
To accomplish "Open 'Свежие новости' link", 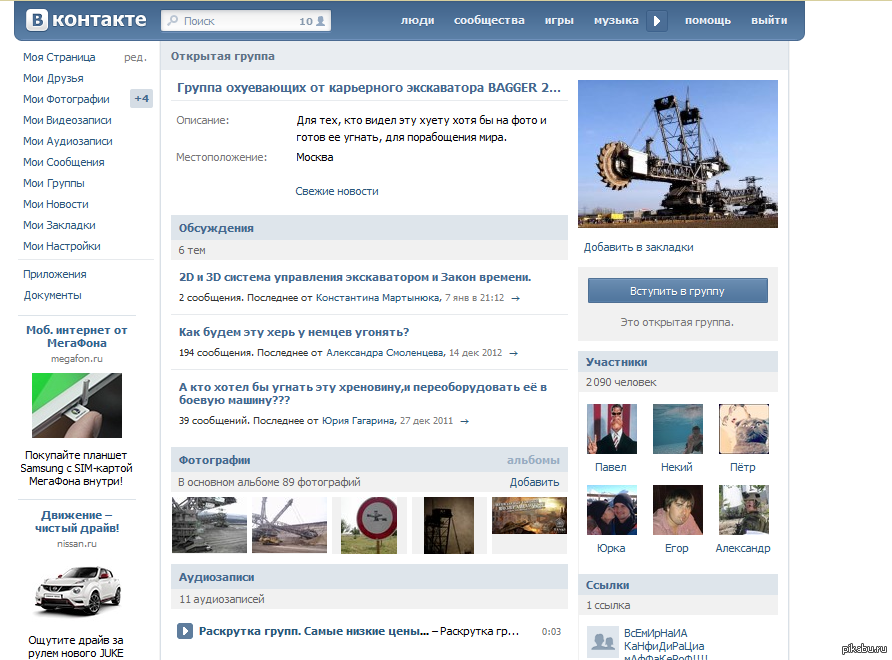I will point(337,191).
